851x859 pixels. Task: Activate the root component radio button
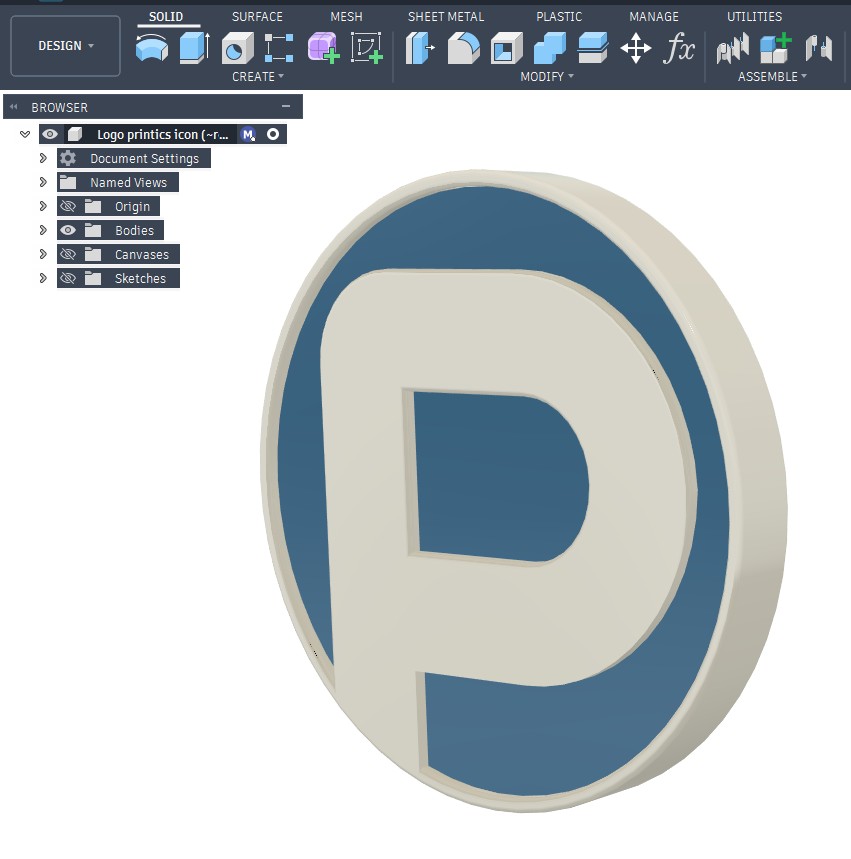273,134
